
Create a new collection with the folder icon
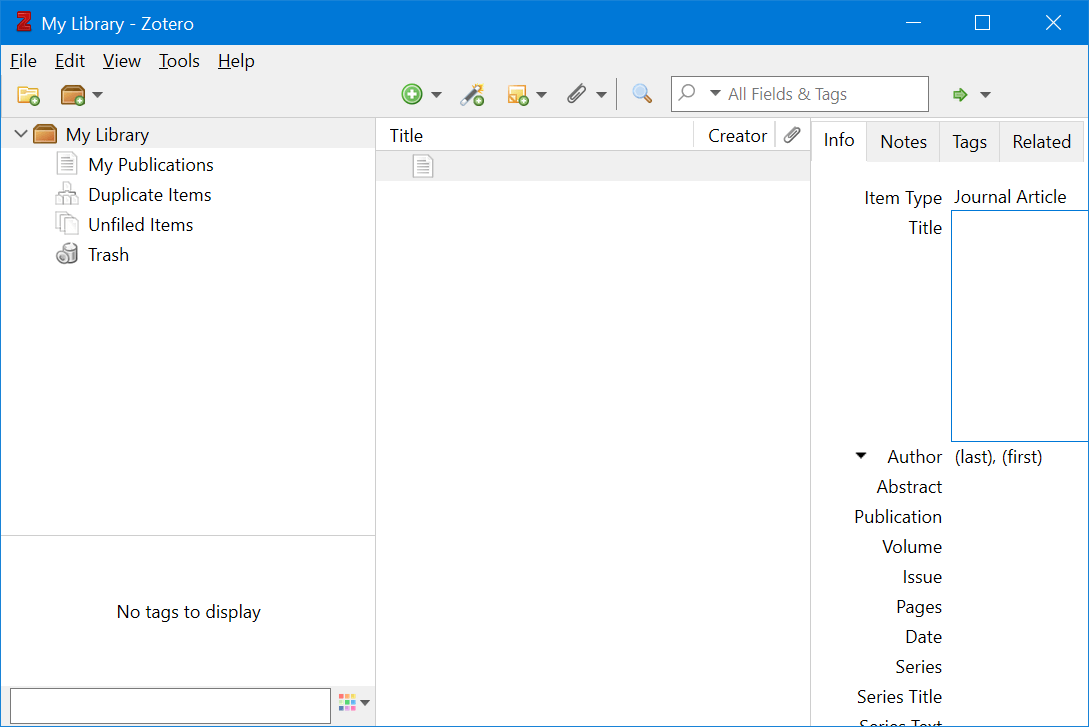coord(28,94)
